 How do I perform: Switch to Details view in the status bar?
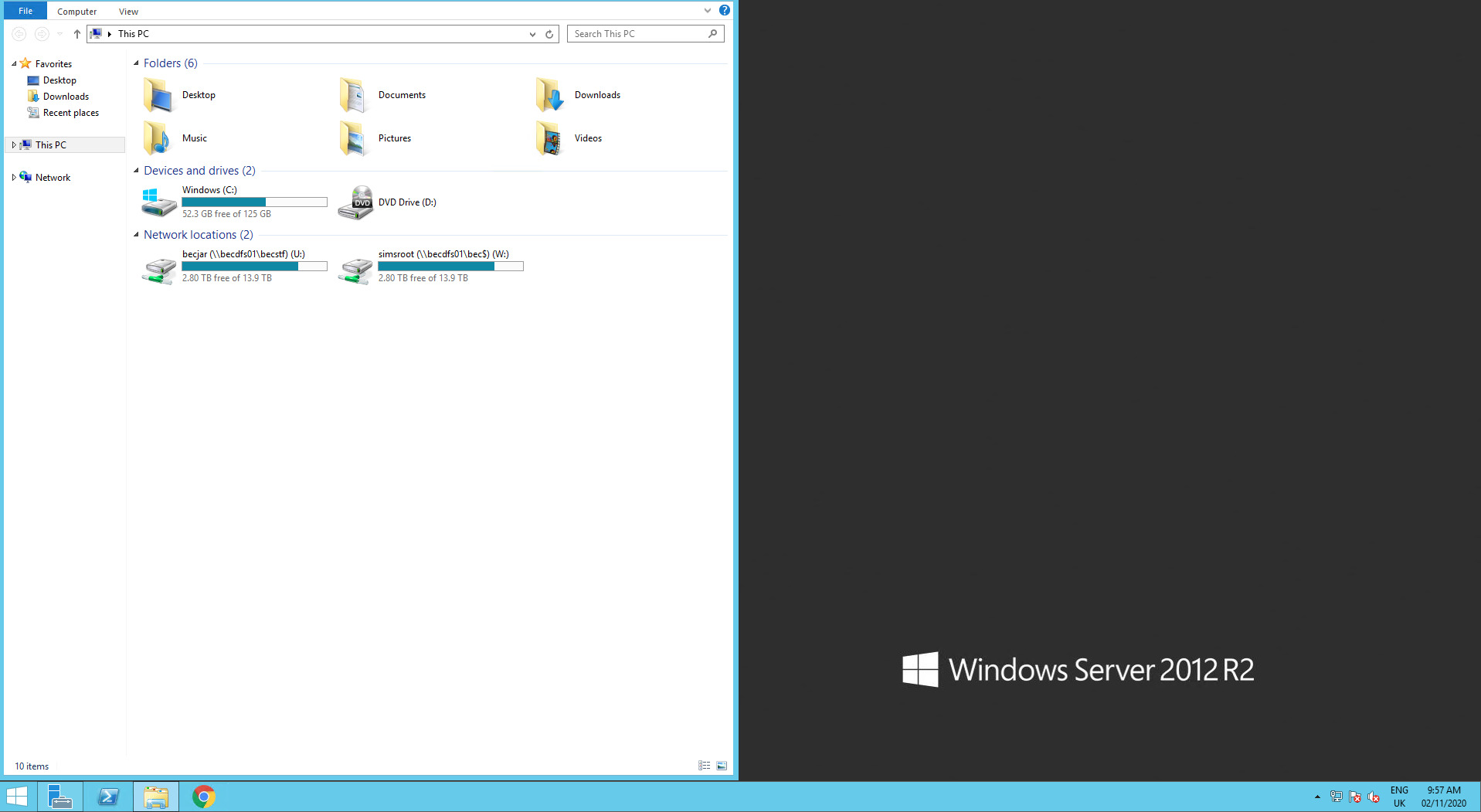[x=705, y=766]
